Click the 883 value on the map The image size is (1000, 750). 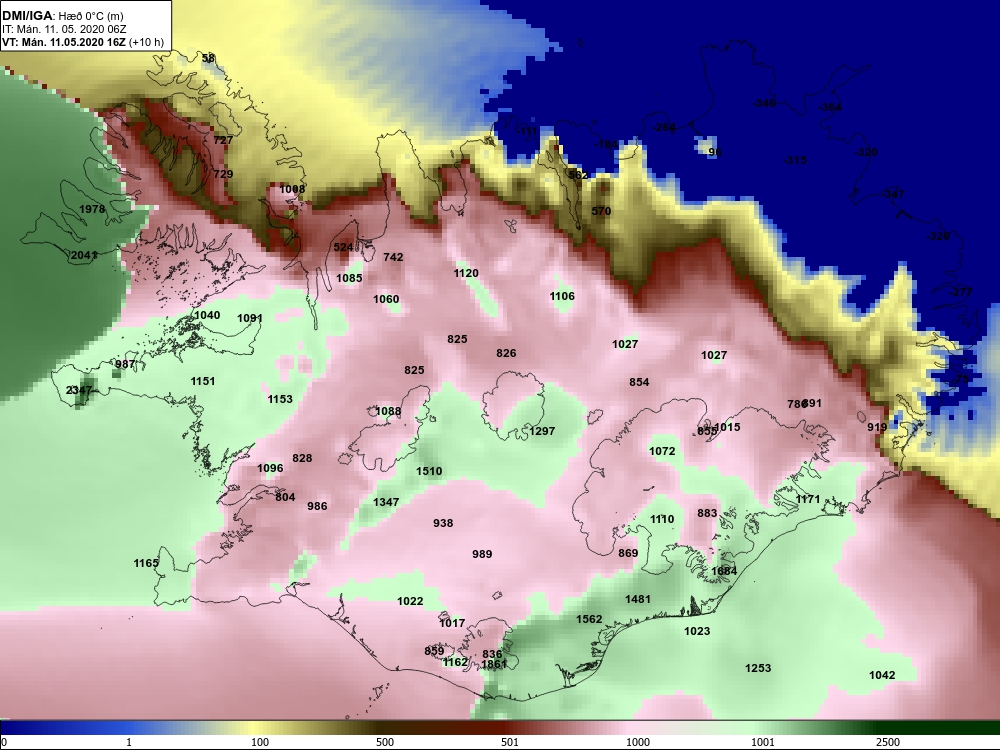pyautogui.click(x=707, y=513)
